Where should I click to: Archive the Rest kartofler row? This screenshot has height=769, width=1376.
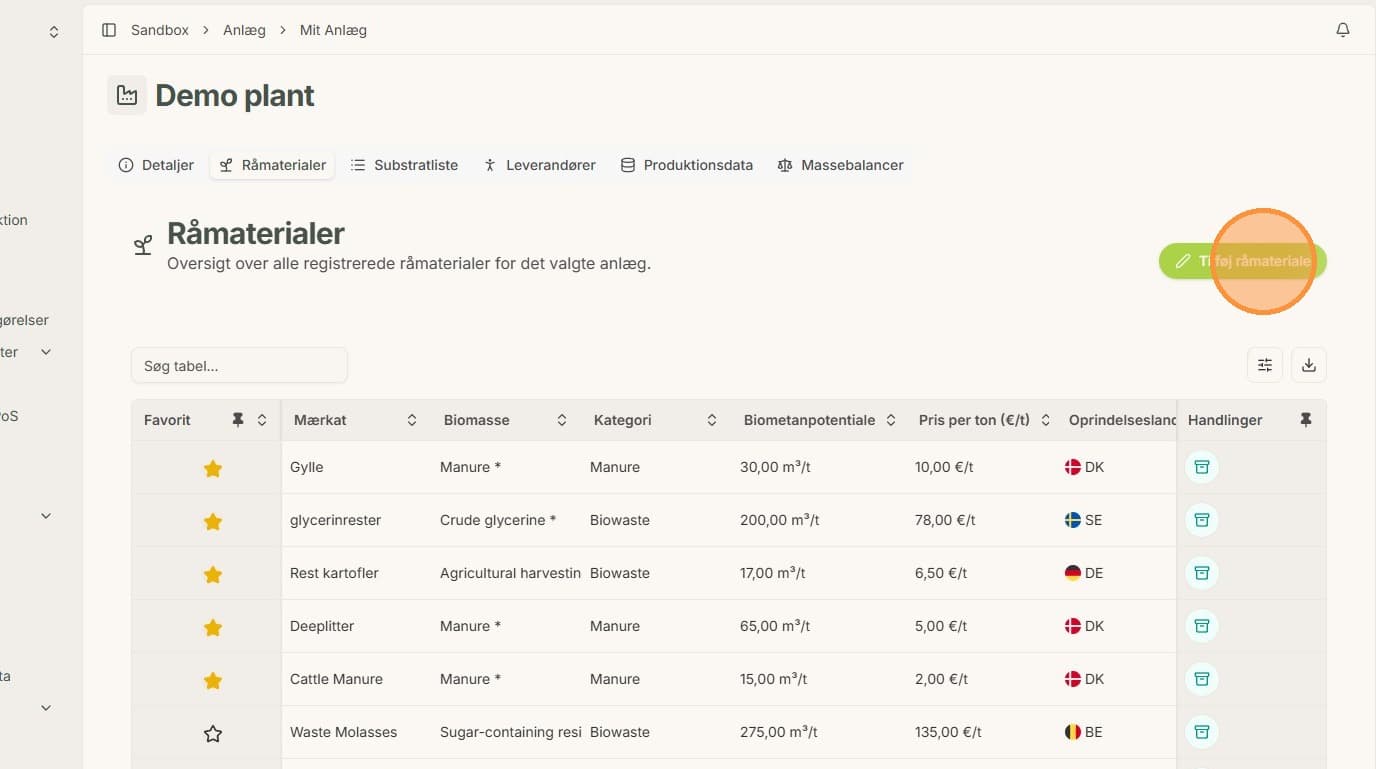(1202, 573)
